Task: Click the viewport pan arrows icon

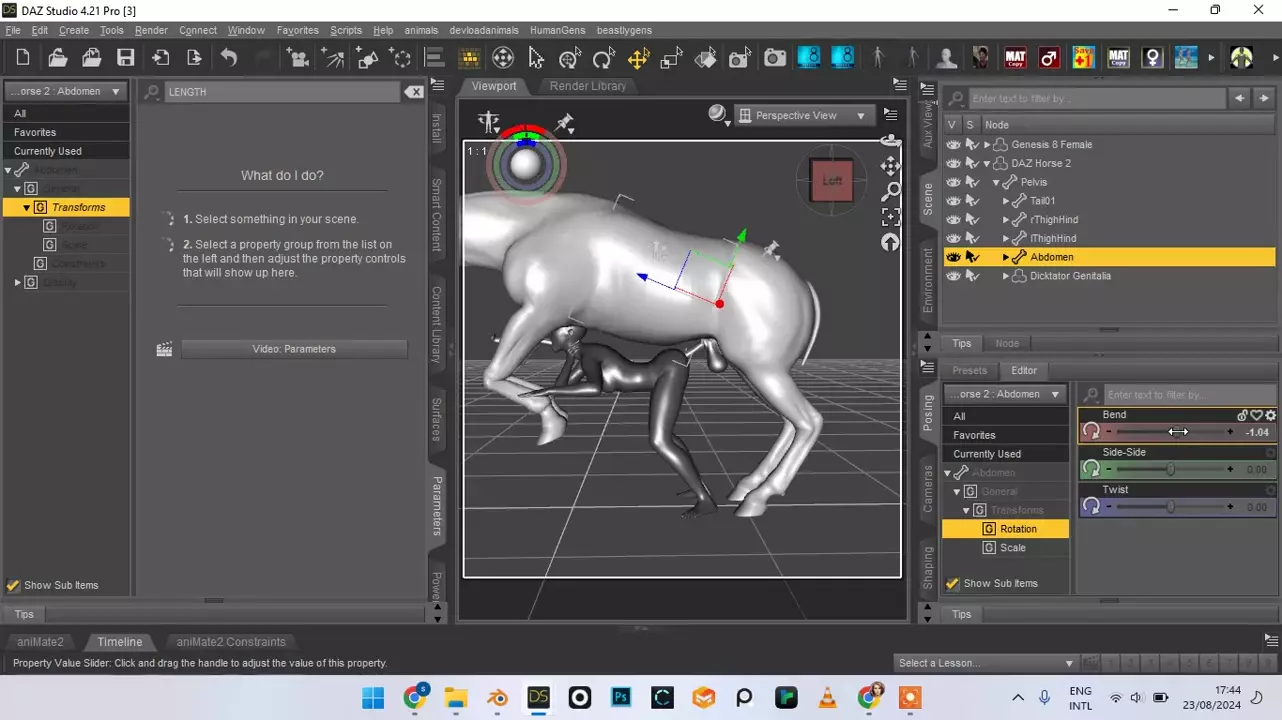Action: [x=890, y=165]
